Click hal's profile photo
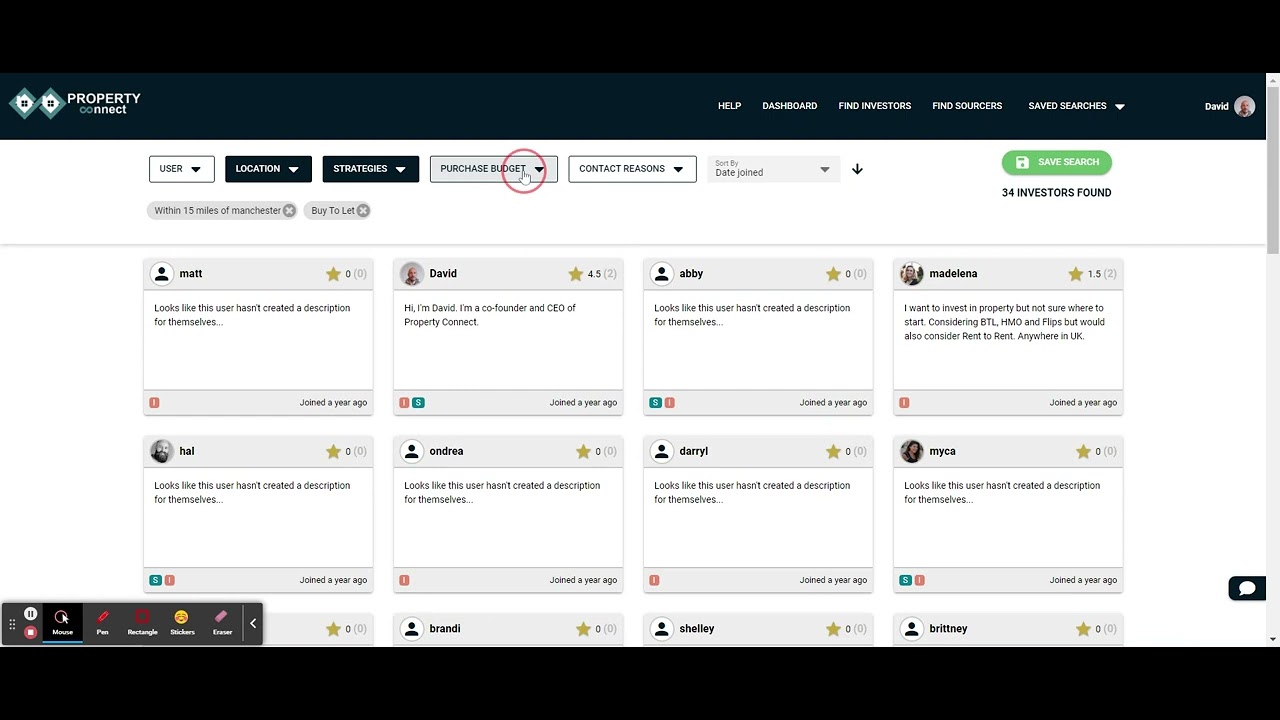Screen dimensions: 1280x720 (161, 451)
